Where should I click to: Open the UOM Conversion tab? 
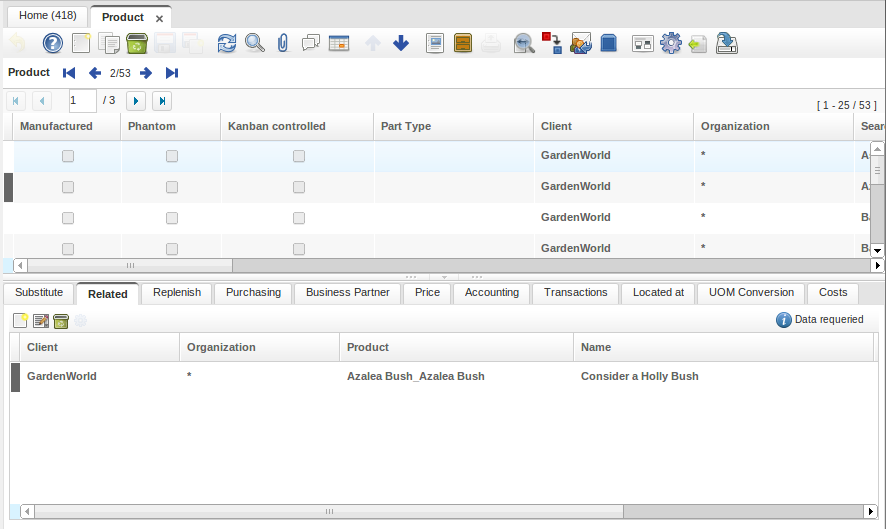[x=751, y=293]
